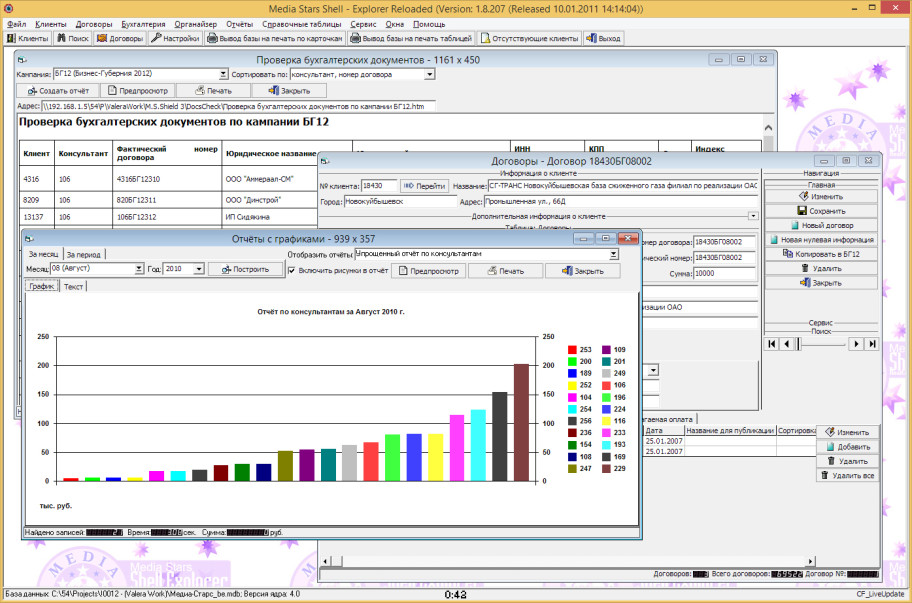Viewport: 912px width, 603px height.
Task: Click Новый договор in navigation panel
Action: (822, 225)
